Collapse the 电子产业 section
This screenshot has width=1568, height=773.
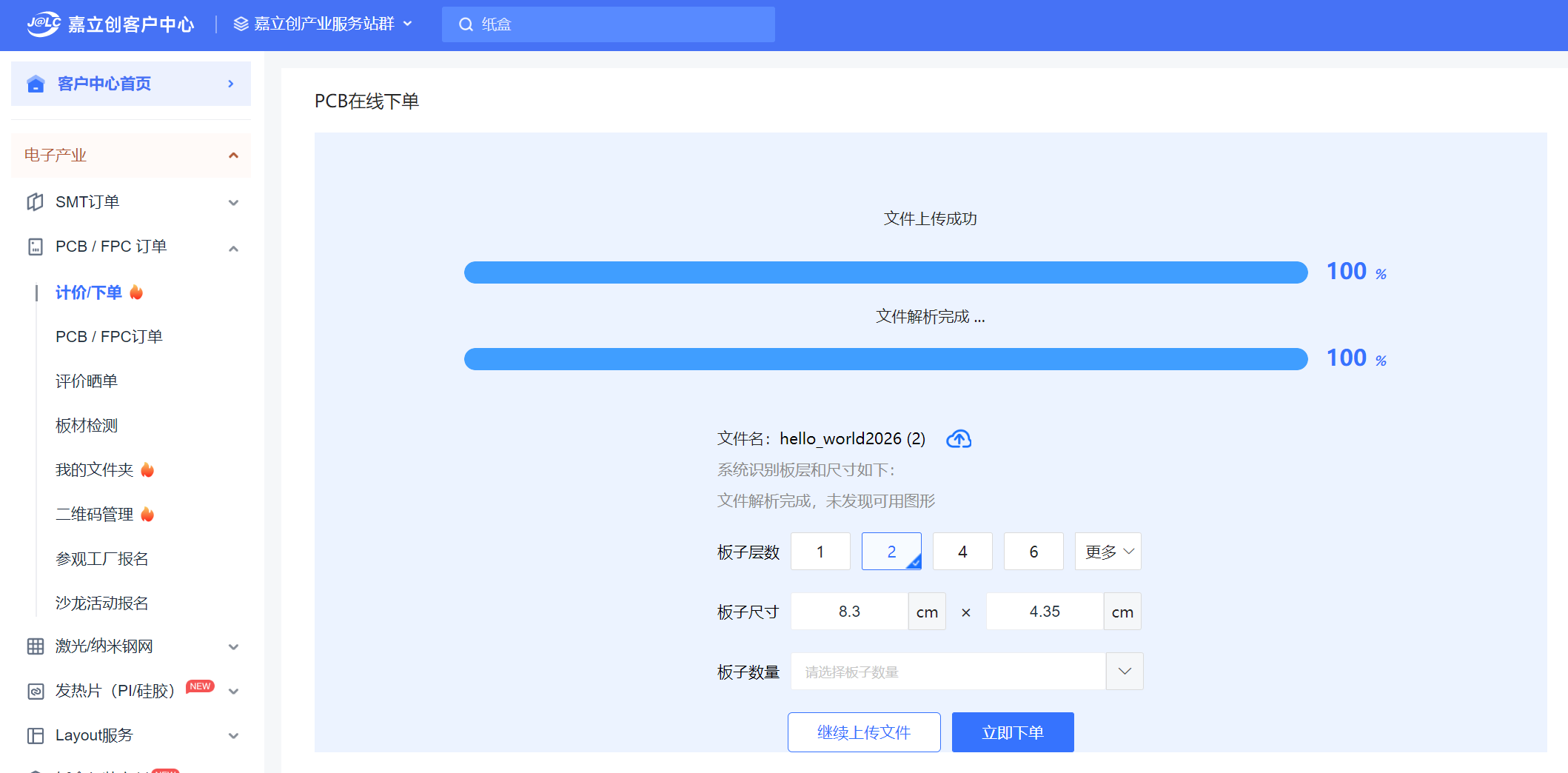tap(233, 155)
